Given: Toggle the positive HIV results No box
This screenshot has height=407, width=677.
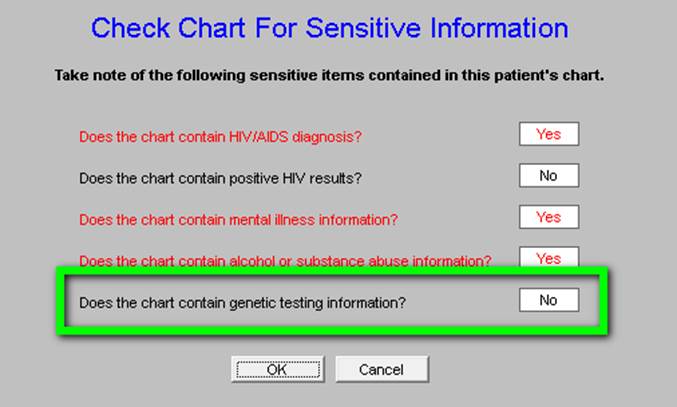Looking at the screenshot, I should [549, 175].
